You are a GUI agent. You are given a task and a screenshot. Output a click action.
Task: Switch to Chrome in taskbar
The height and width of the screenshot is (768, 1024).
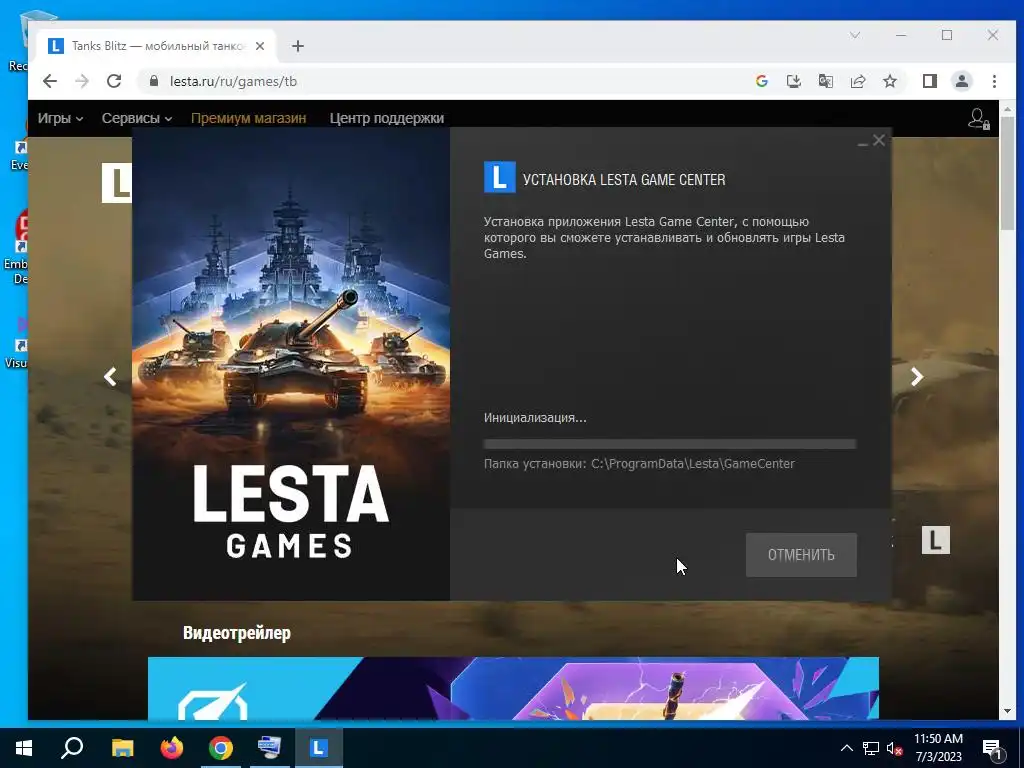point(221,748)
